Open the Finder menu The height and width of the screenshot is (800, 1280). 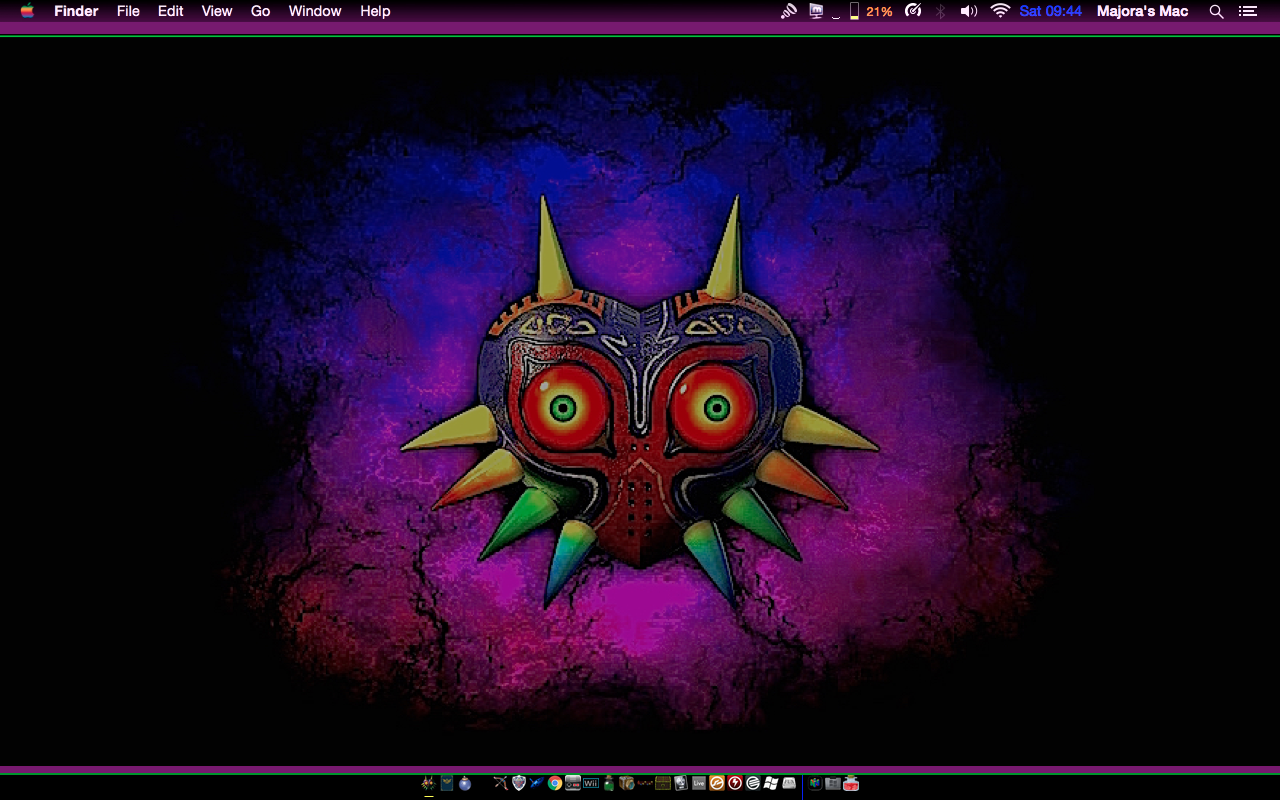click(76, 11)
